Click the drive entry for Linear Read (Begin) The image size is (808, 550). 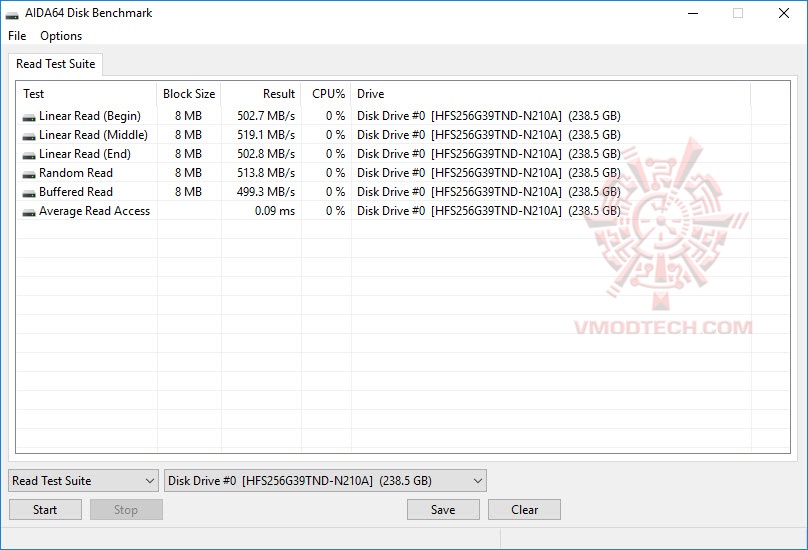tap(489, 116)
